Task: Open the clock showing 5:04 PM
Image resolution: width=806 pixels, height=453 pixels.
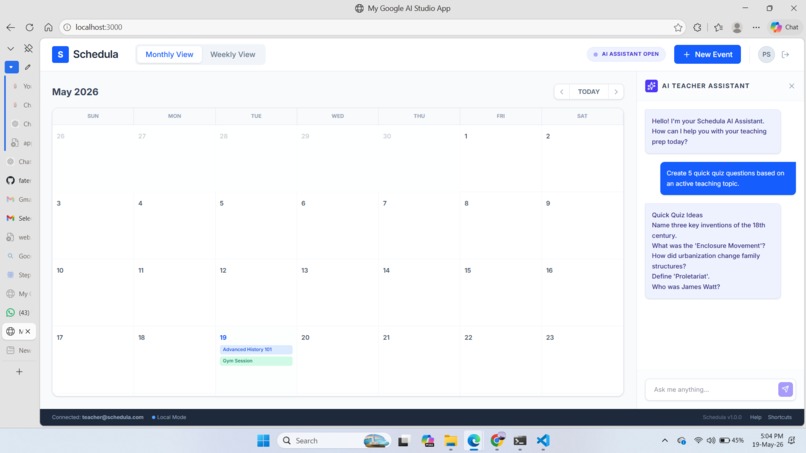Action: coord(768,440)
